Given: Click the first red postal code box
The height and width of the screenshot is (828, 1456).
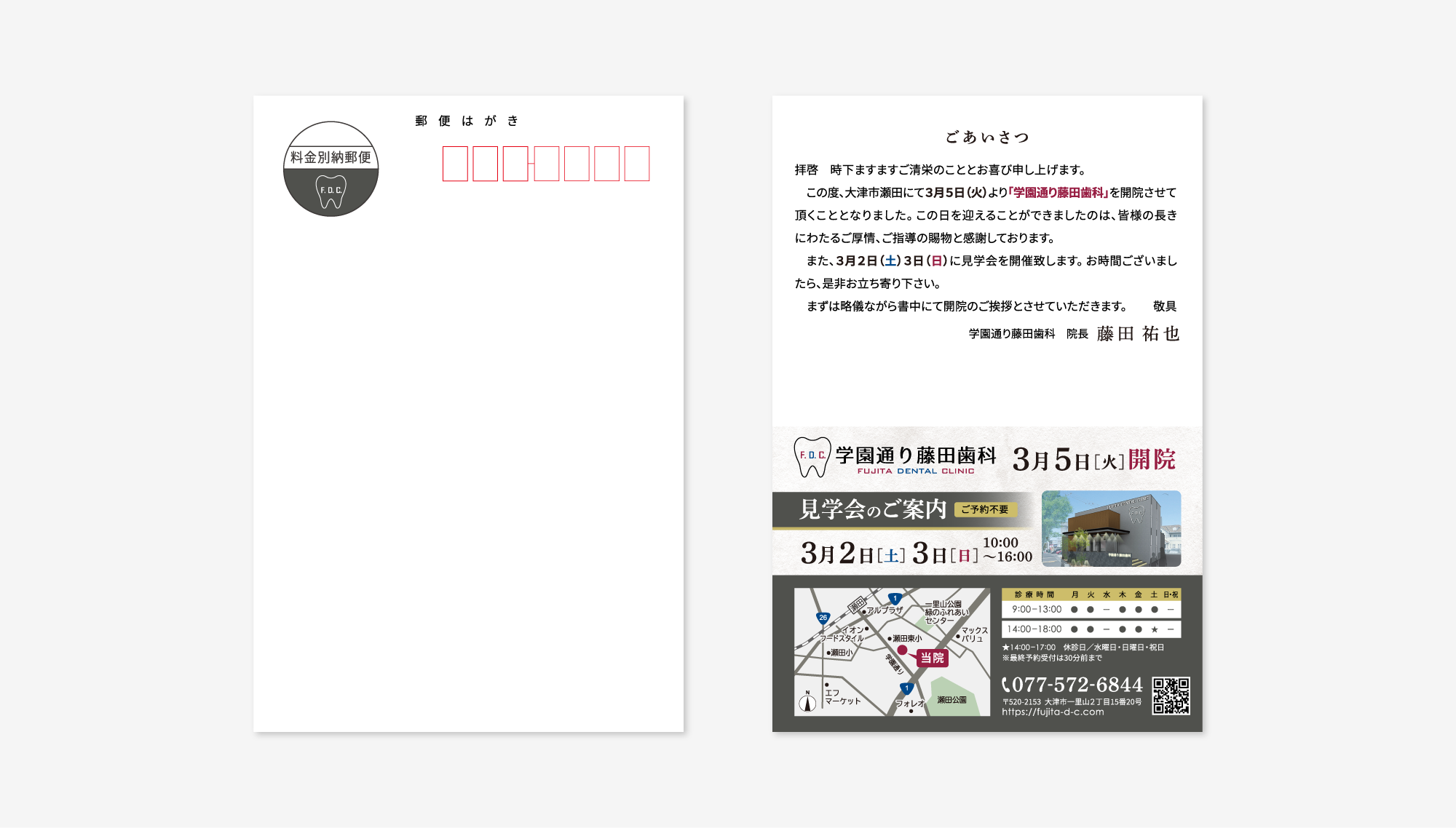Looking at the screenshot, I should (x=455, y=164).
